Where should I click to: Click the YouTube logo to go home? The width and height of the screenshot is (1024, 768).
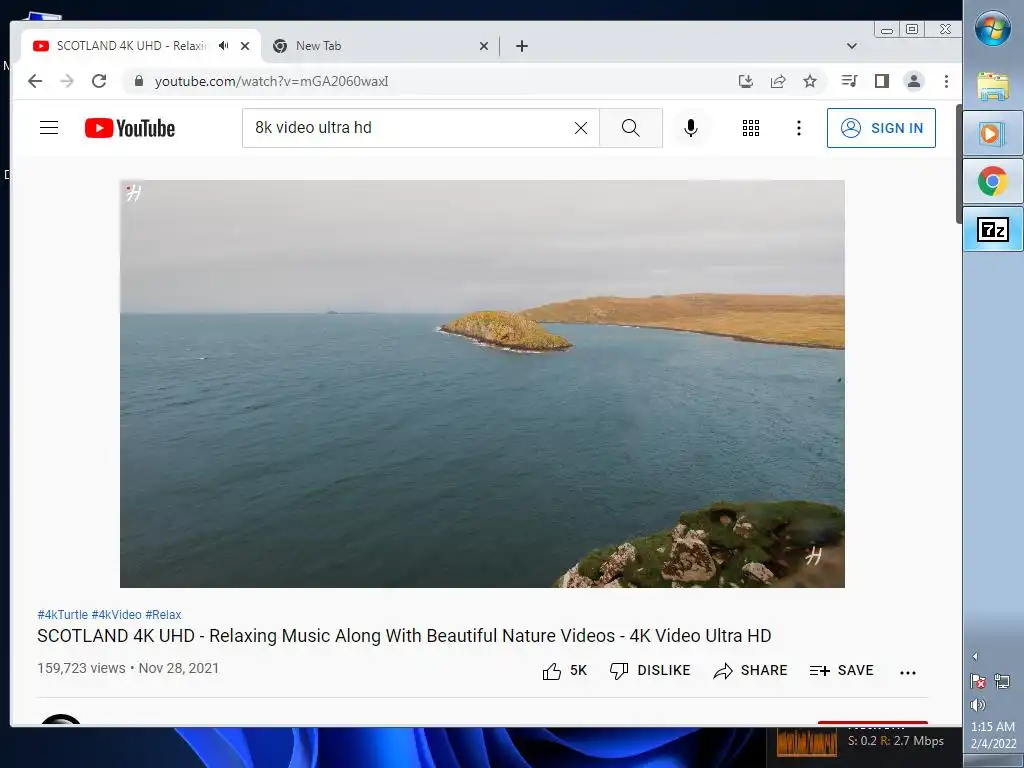click(130, 128)
